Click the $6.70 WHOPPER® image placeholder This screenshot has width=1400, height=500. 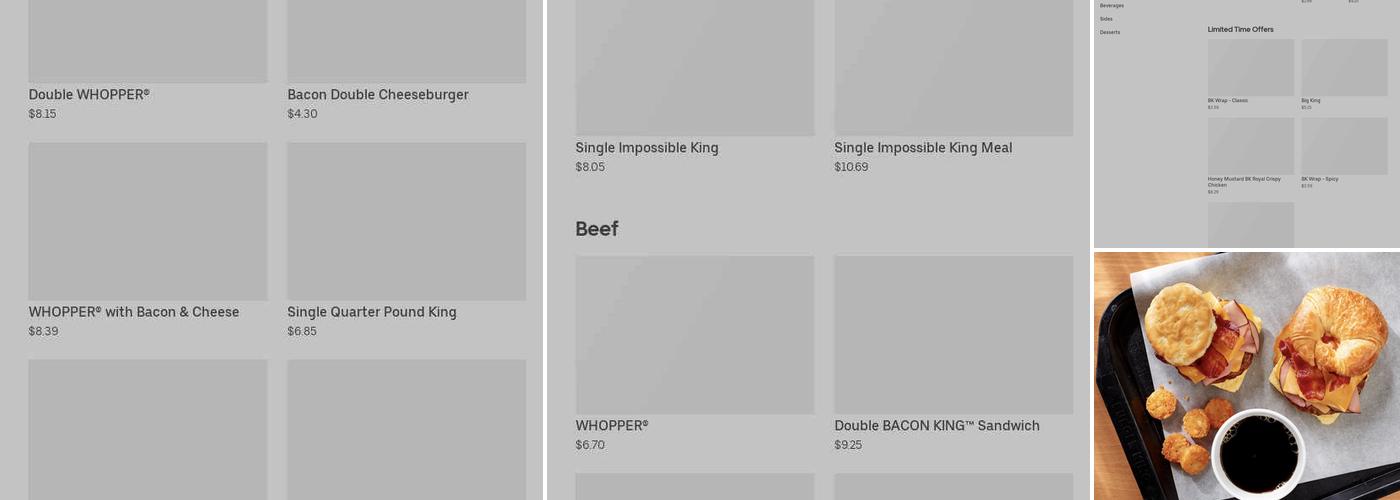click(695, 335)
